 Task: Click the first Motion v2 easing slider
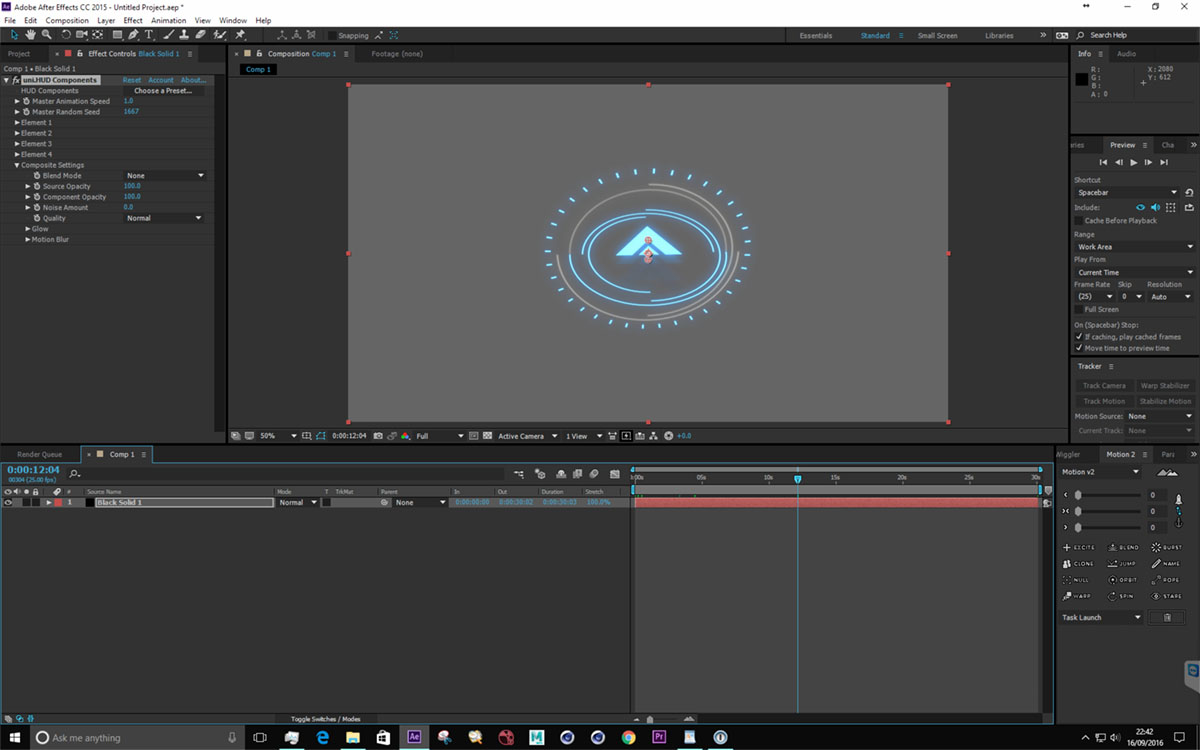(1078, 495)
